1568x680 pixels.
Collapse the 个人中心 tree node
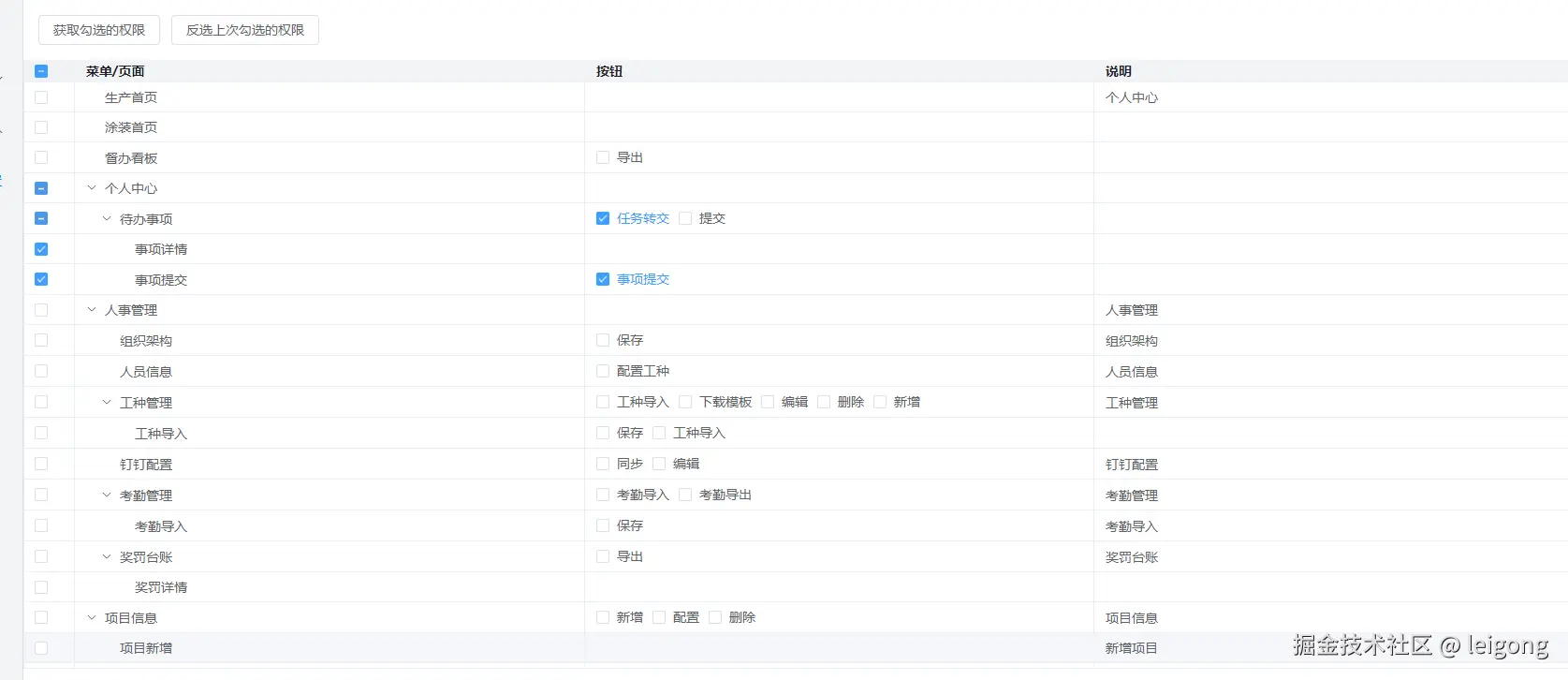[92, 188]
